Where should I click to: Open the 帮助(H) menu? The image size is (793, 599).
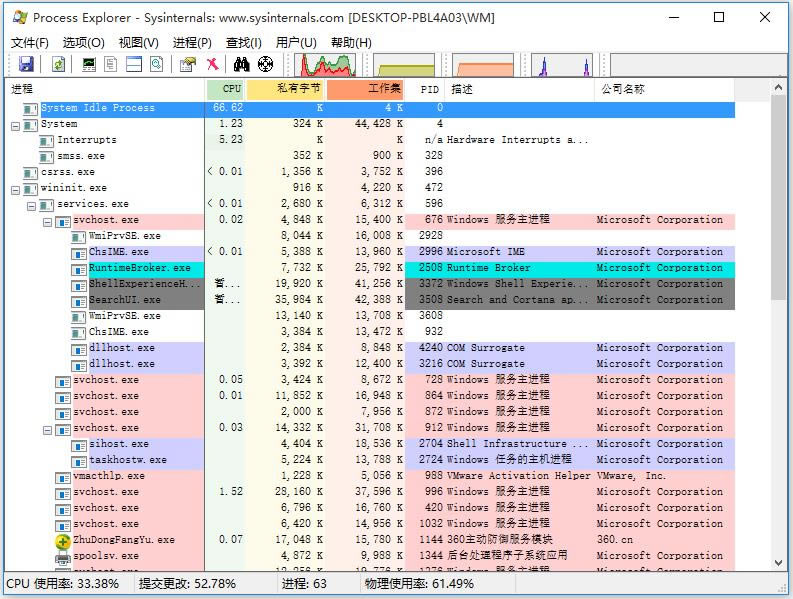click(351, 42)
